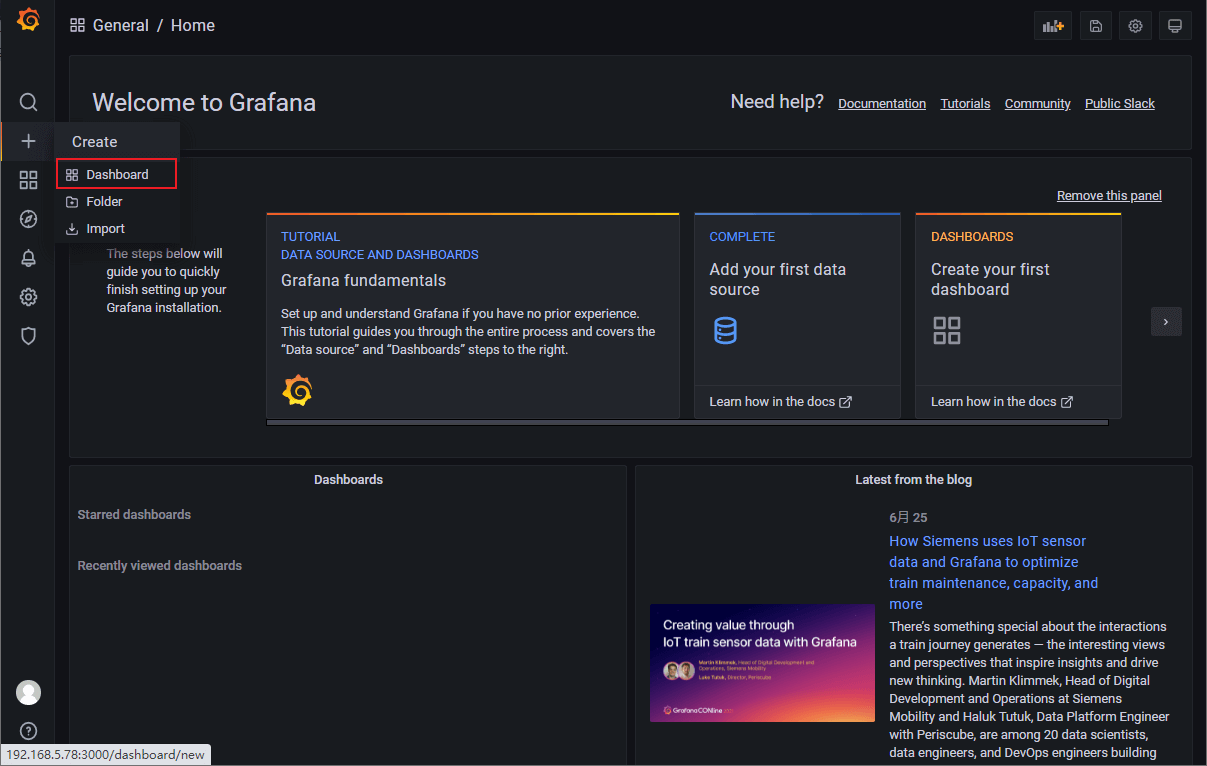Click Remove this panel link
Screen dimensions: 1207x766
pos(1109,196)
